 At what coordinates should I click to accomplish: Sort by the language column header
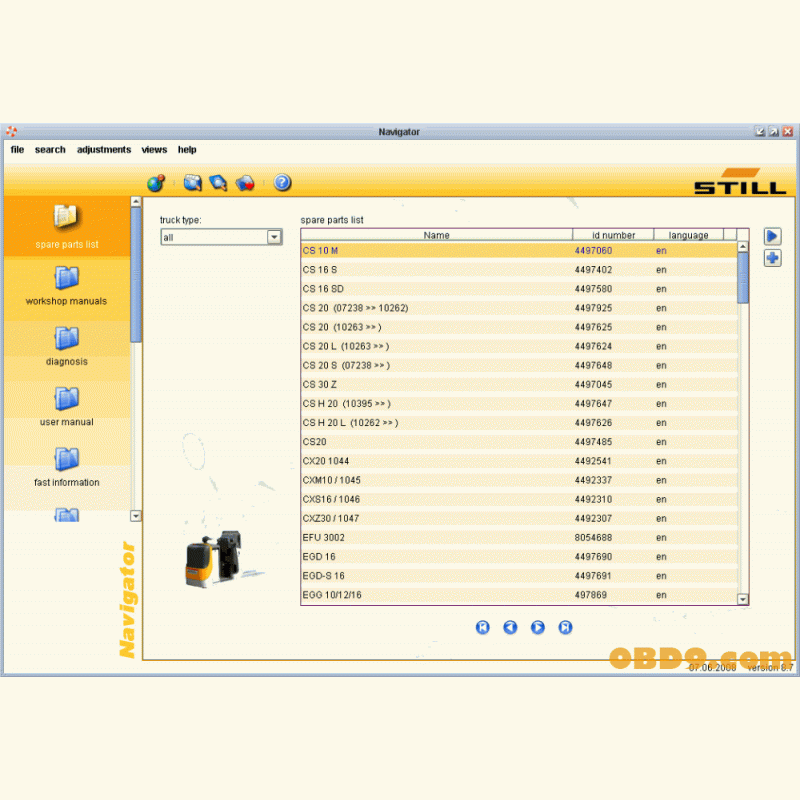tap(688, 235)
